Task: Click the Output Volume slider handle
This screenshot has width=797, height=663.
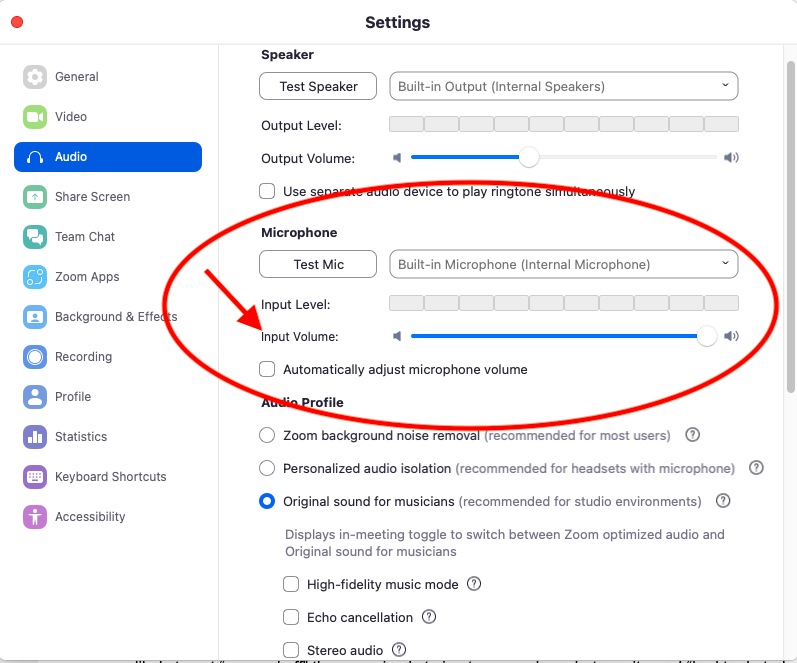Action: pos(529,157)
